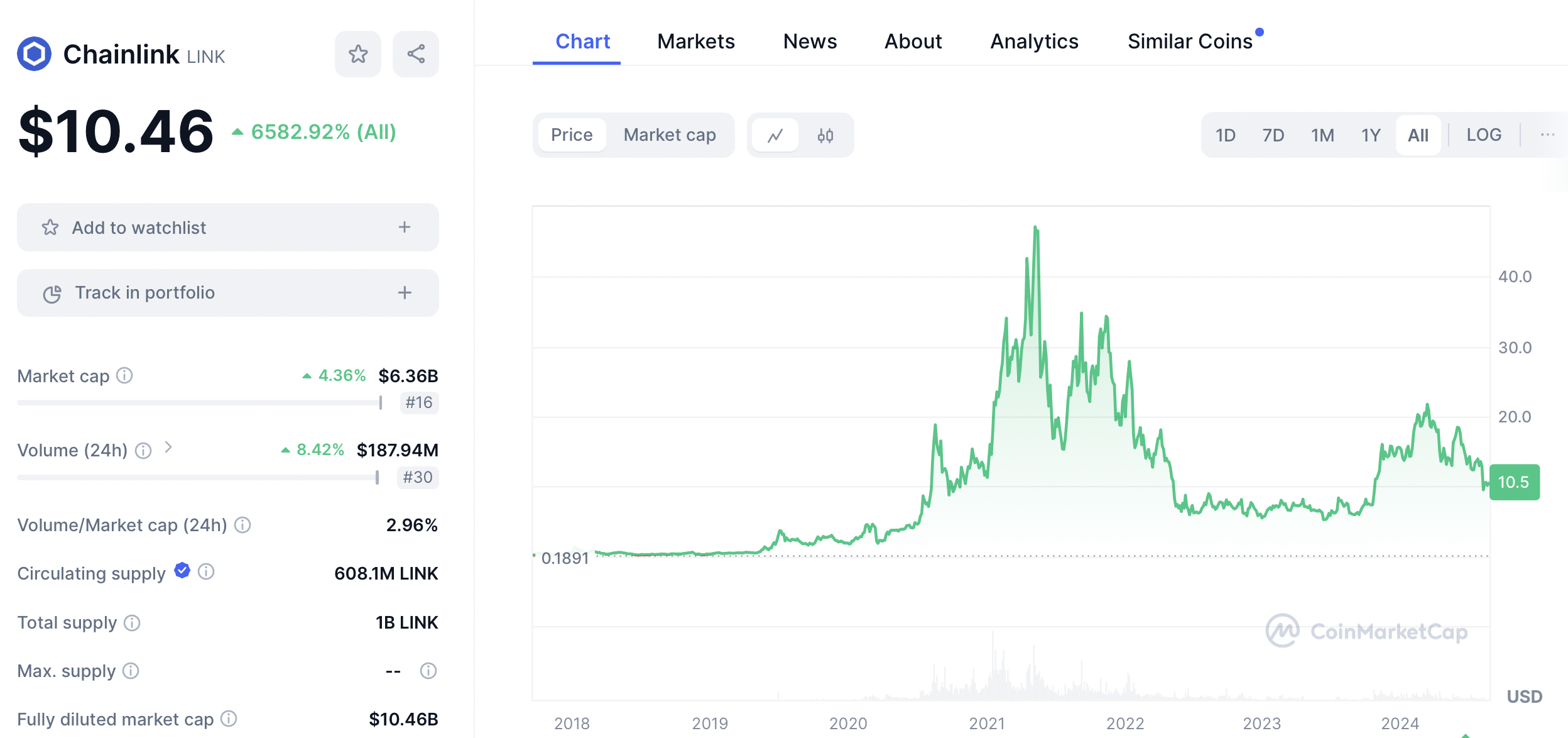Open the Analytics tab
This screenshot has width=1568, height=738.
coord(1034,41)
